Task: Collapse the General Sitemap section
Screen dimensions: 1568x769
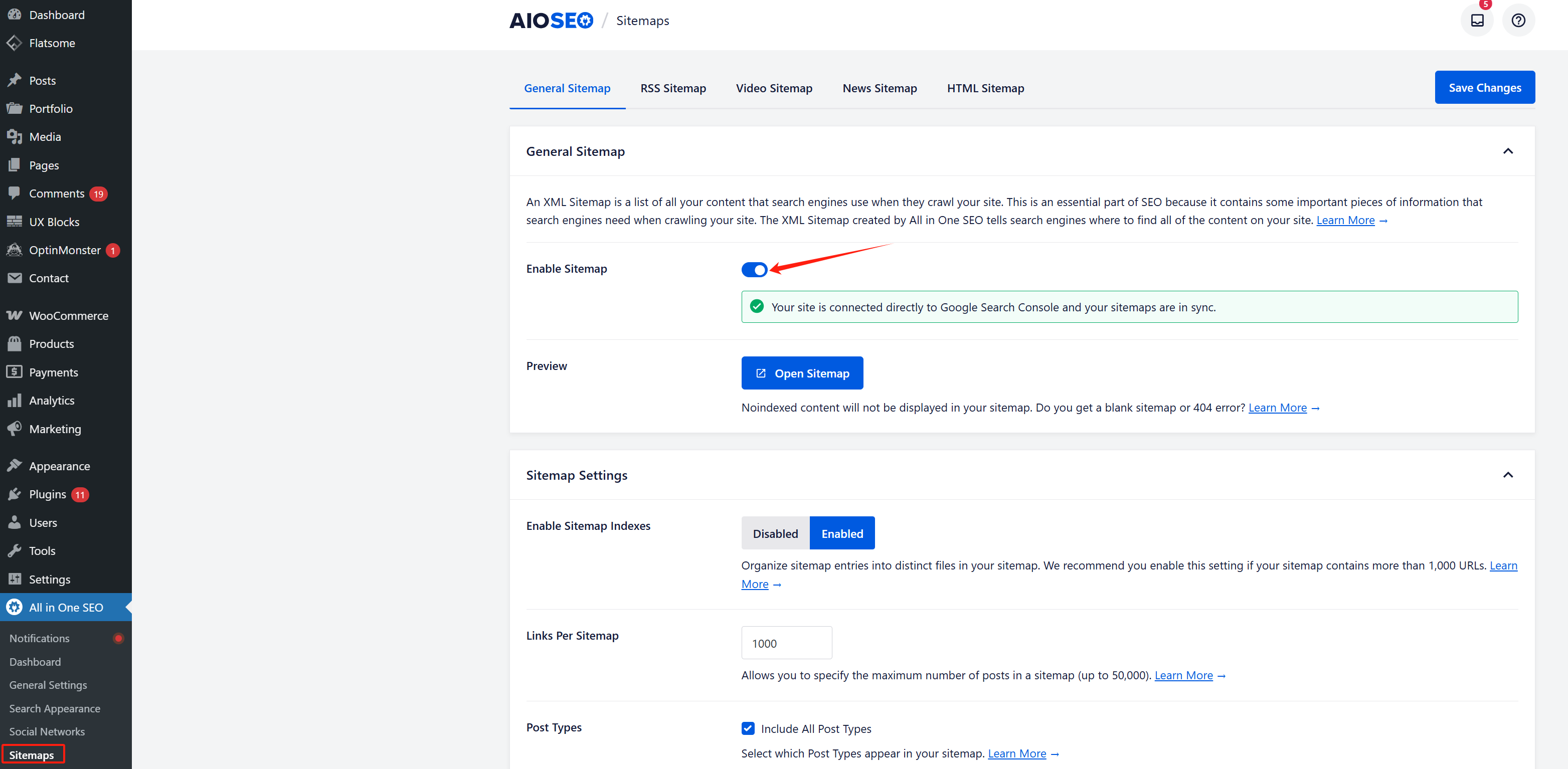Action: point(1507,151)
